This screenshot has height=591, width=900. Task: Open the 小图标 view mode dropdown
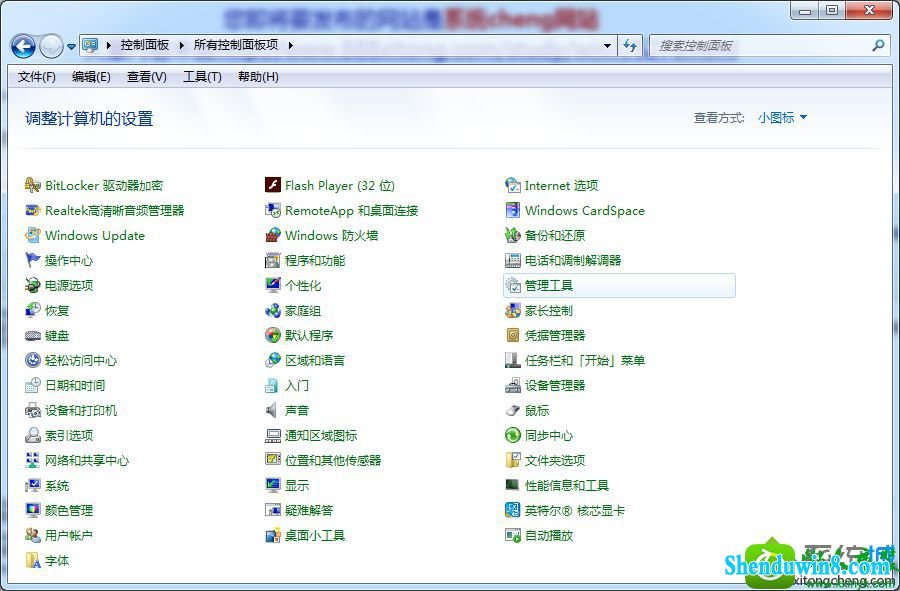point(782,118)
